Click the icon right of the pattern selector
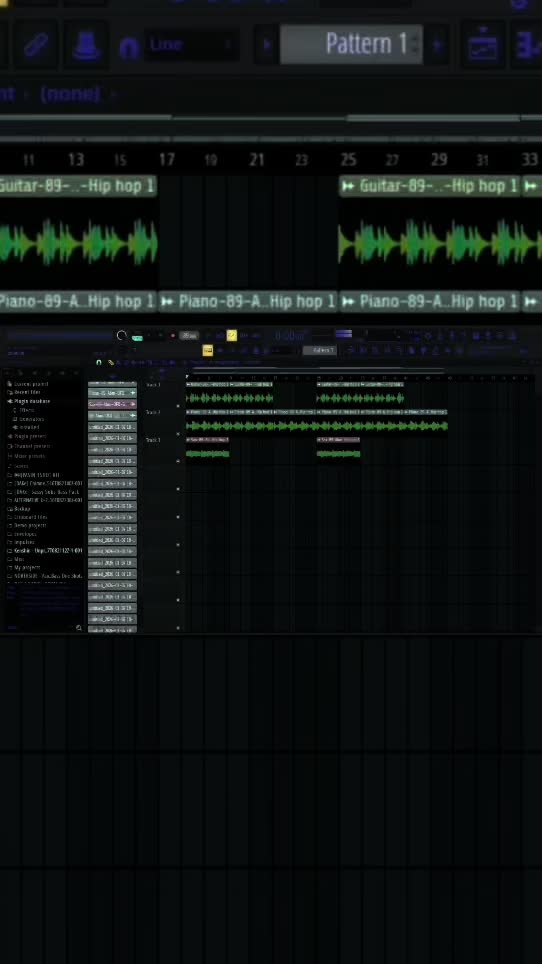Image resolution: width=542 pixels, height=964 pixels. point(482,44)
